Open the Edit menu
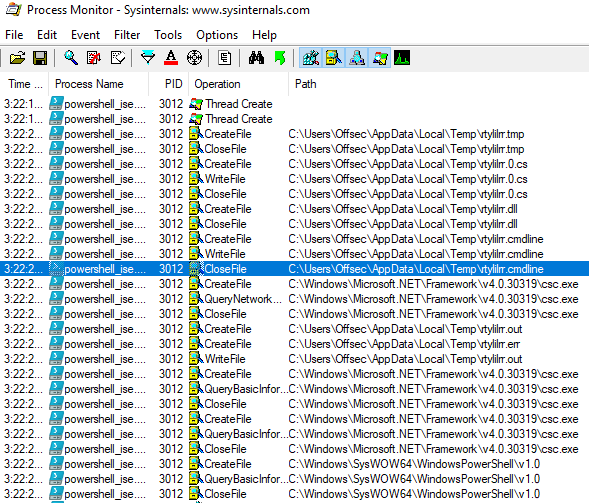 (47, 35)
